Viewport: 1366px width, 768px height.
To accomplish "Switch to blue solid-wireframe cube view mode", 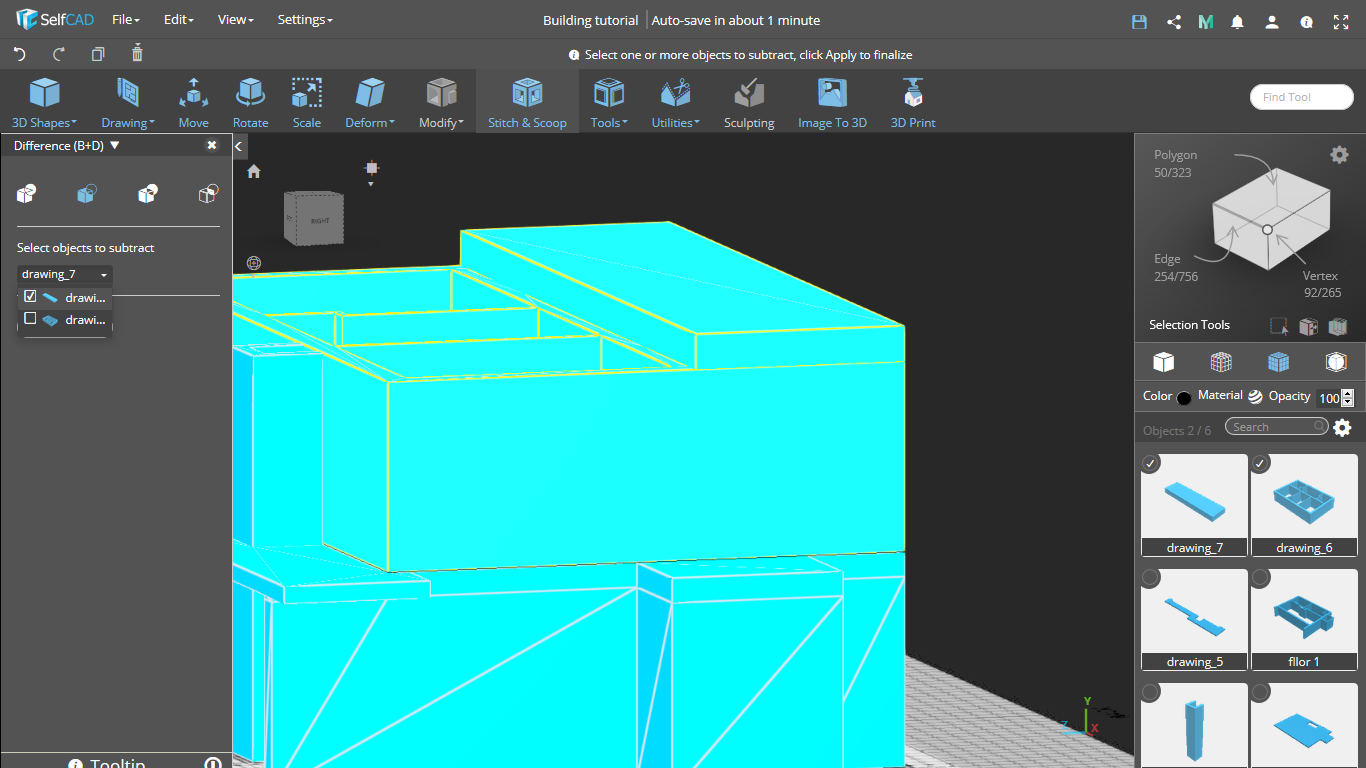I will [1278, 361].
